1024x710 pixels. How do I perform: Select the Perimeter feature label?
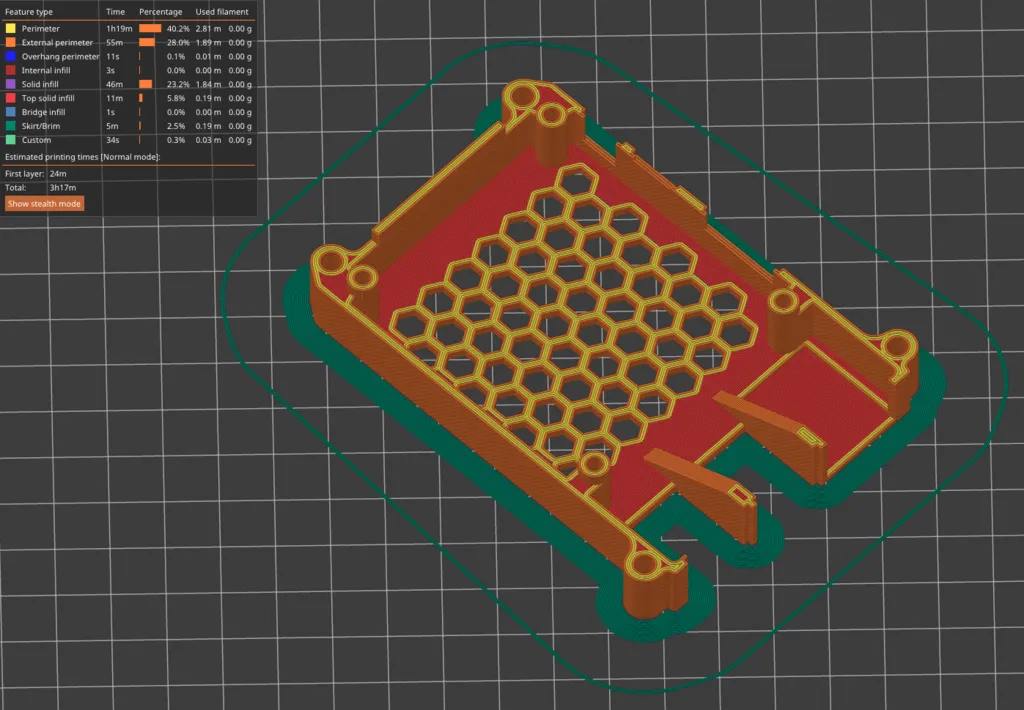40,29
